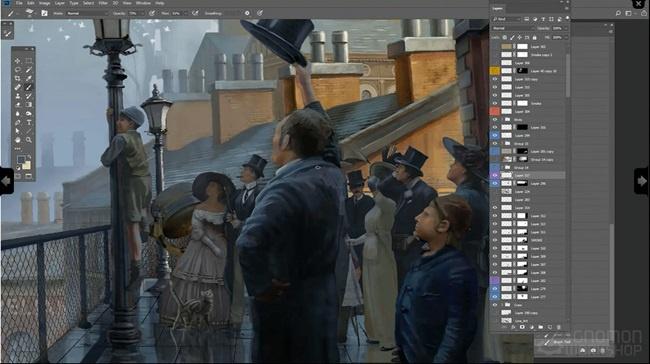Select the Brush Tool history state
The image size is (650, 364).
click(572, 342)
